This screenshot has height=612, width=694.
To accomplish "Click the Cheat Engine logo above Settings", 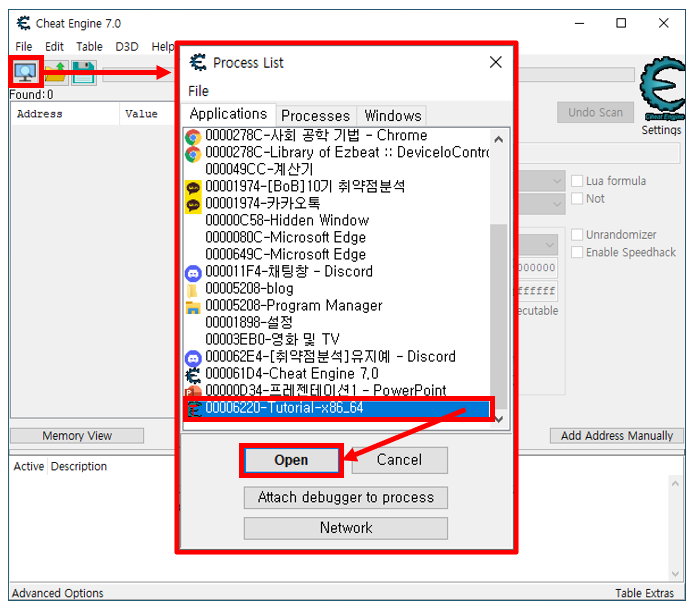I will click(x=662, y=88).
